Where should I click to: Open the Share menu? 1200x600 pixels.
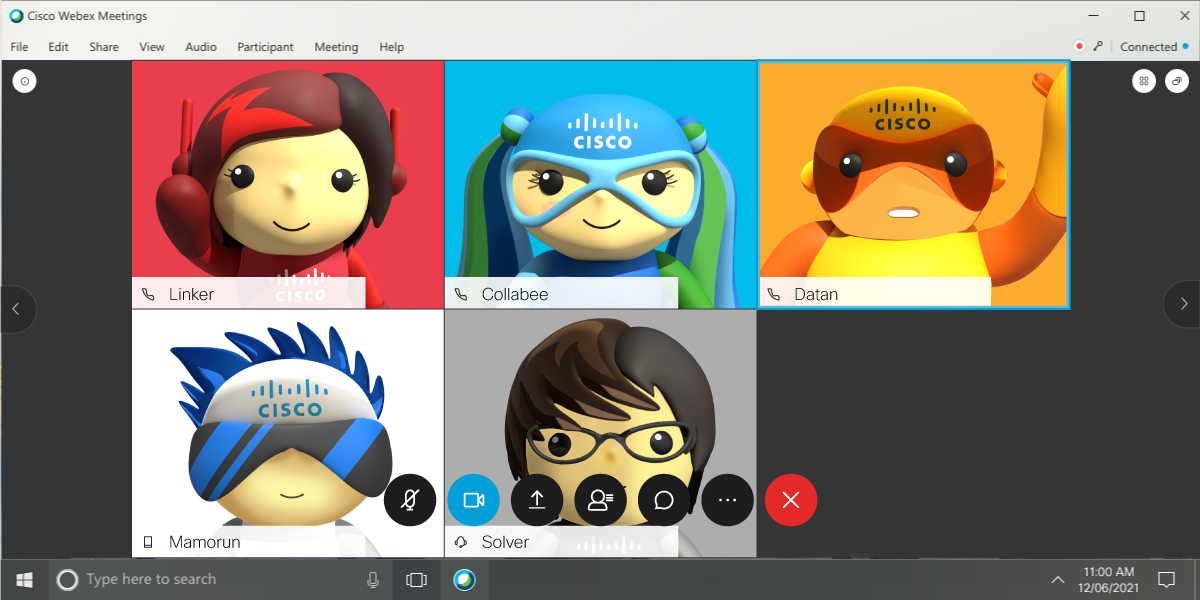104,47
